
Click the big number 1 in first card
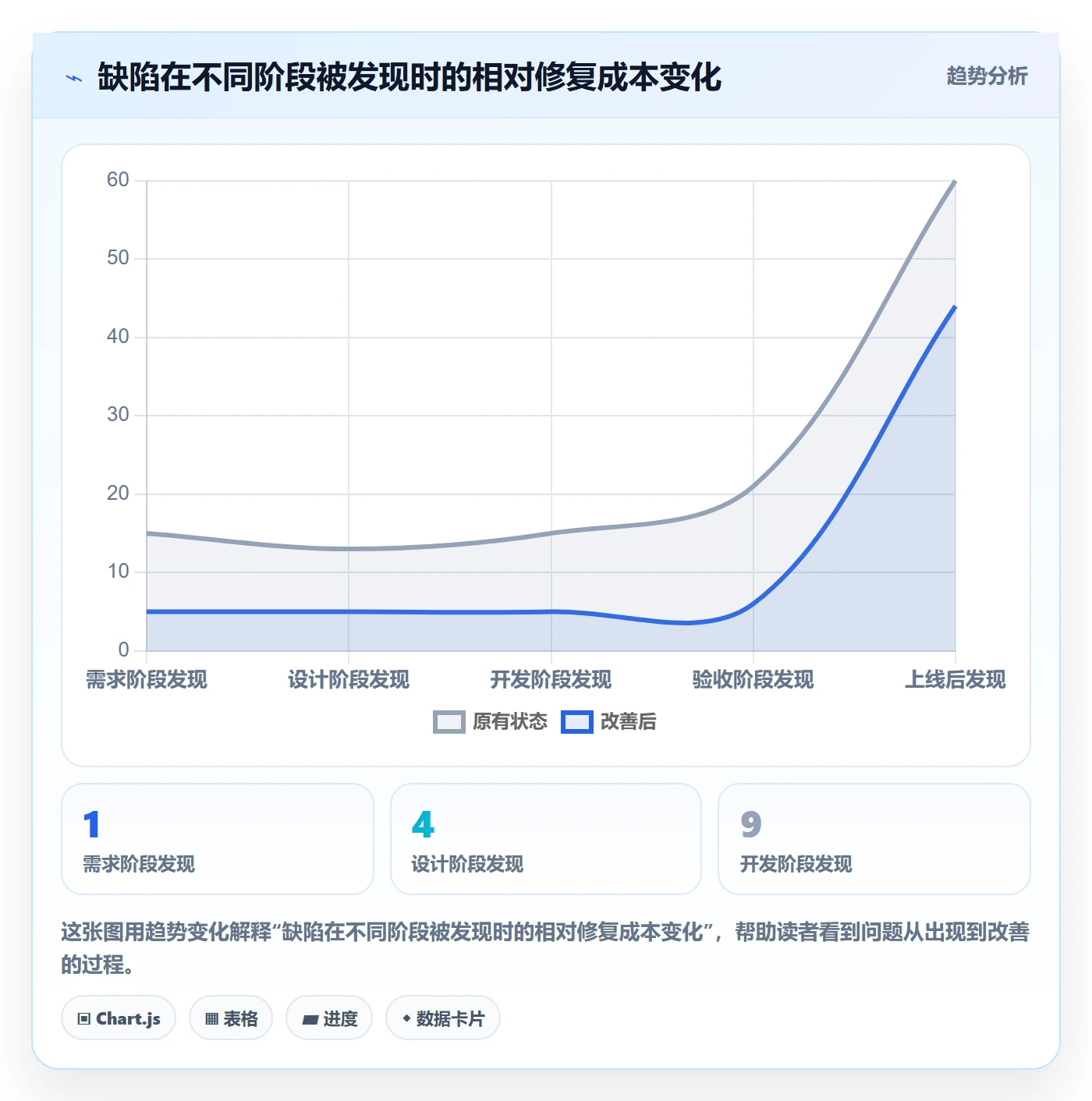(91, 825)
